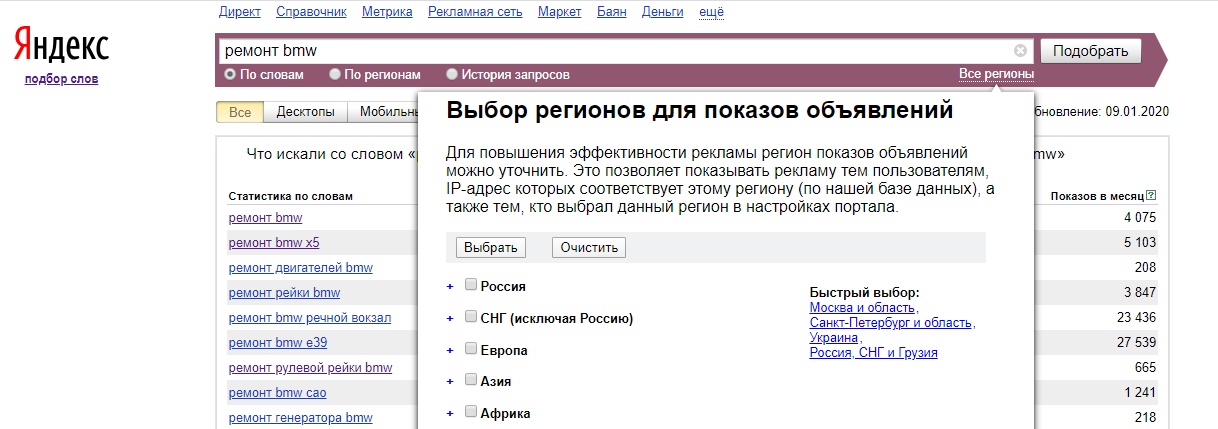Open the ремонт рулевой рейки bmw link
This screenshot has height=429, width=1218.
click(310, 367)
